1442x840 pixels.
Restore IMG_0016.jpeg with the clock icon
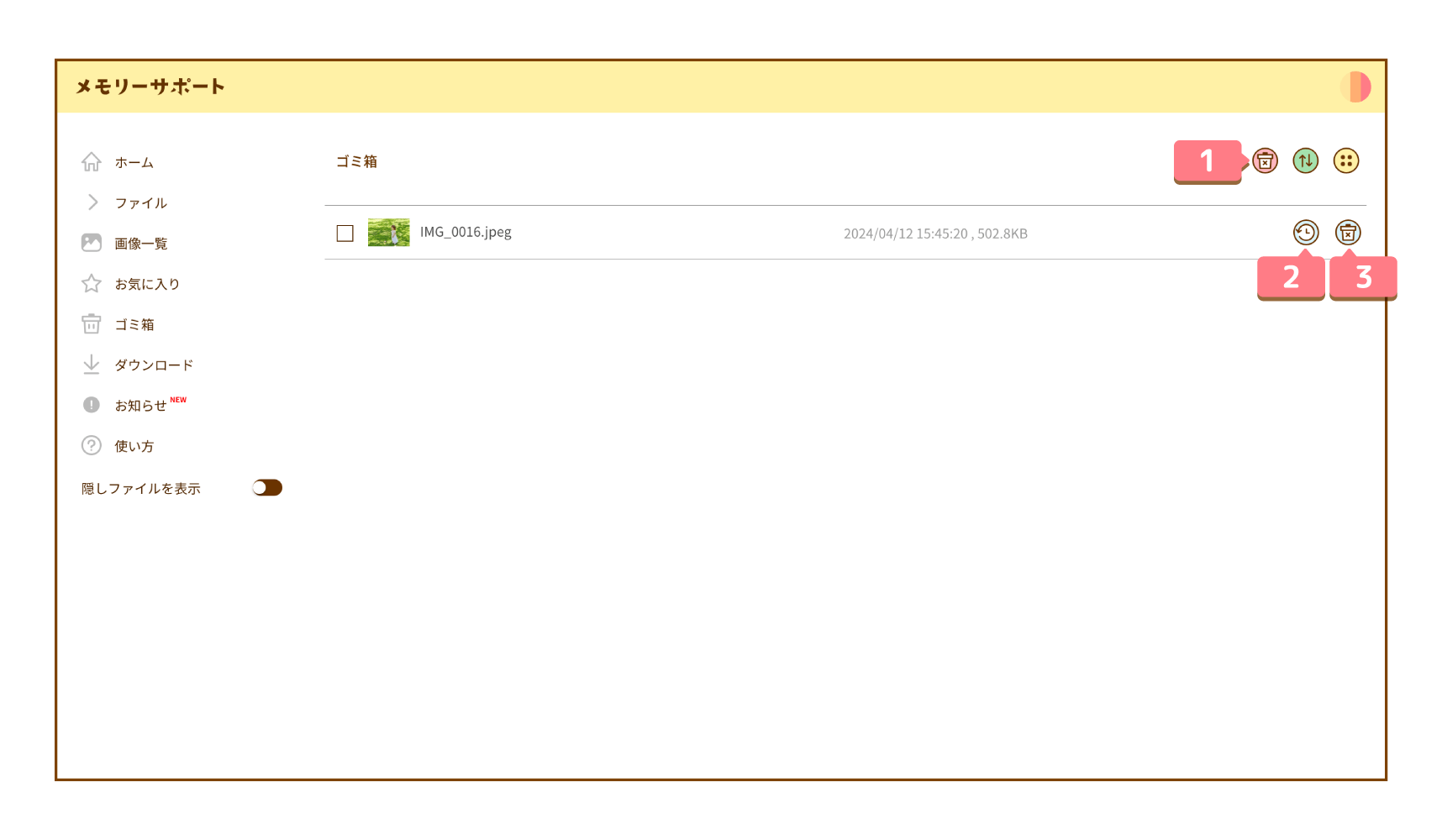point(1306,233)
